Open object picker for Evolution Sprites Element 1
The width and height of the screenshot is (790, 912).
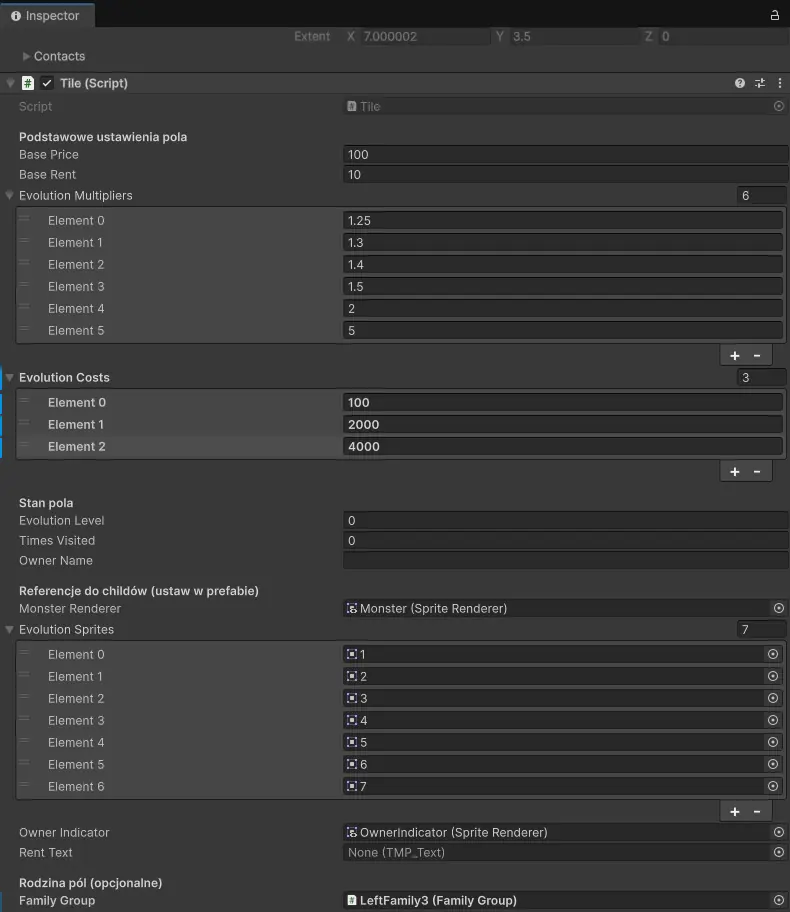click(x=773, y=676)
